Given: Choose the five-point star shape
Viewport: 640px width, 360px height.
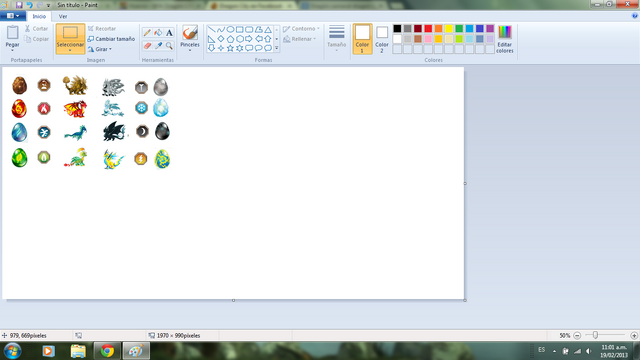Looking at the screenshot, I should [x=230, y=48].
